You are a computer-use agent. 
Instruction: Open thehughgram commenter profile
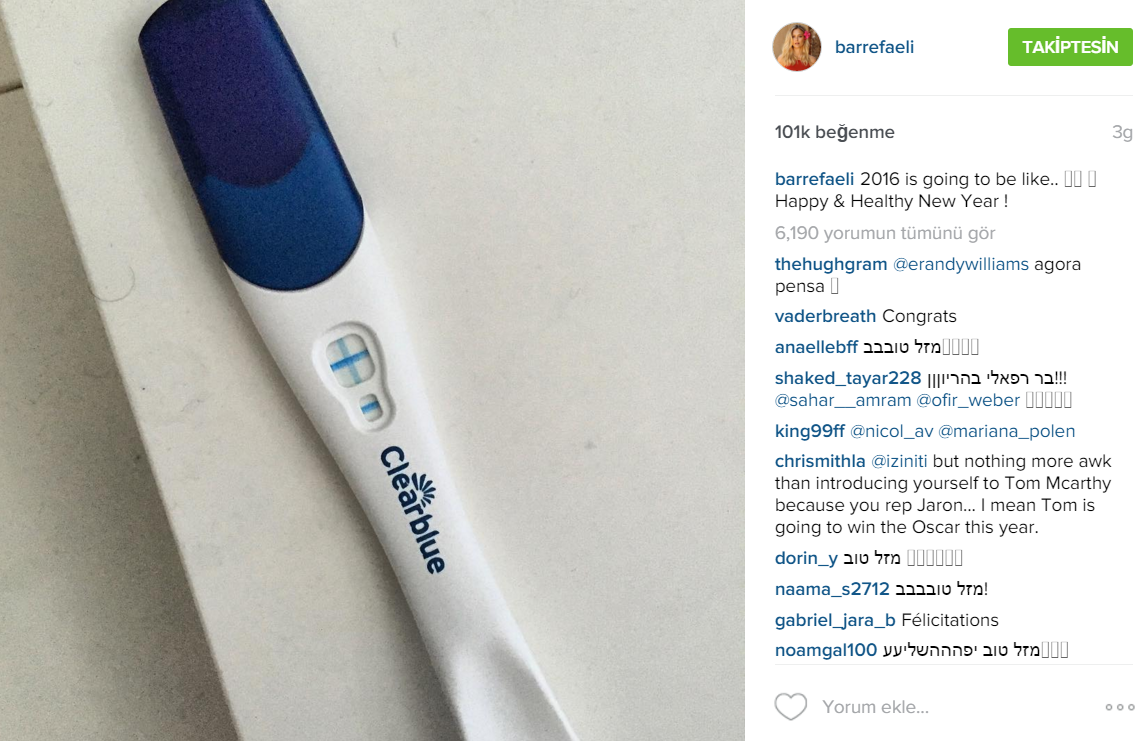point(831,264)
